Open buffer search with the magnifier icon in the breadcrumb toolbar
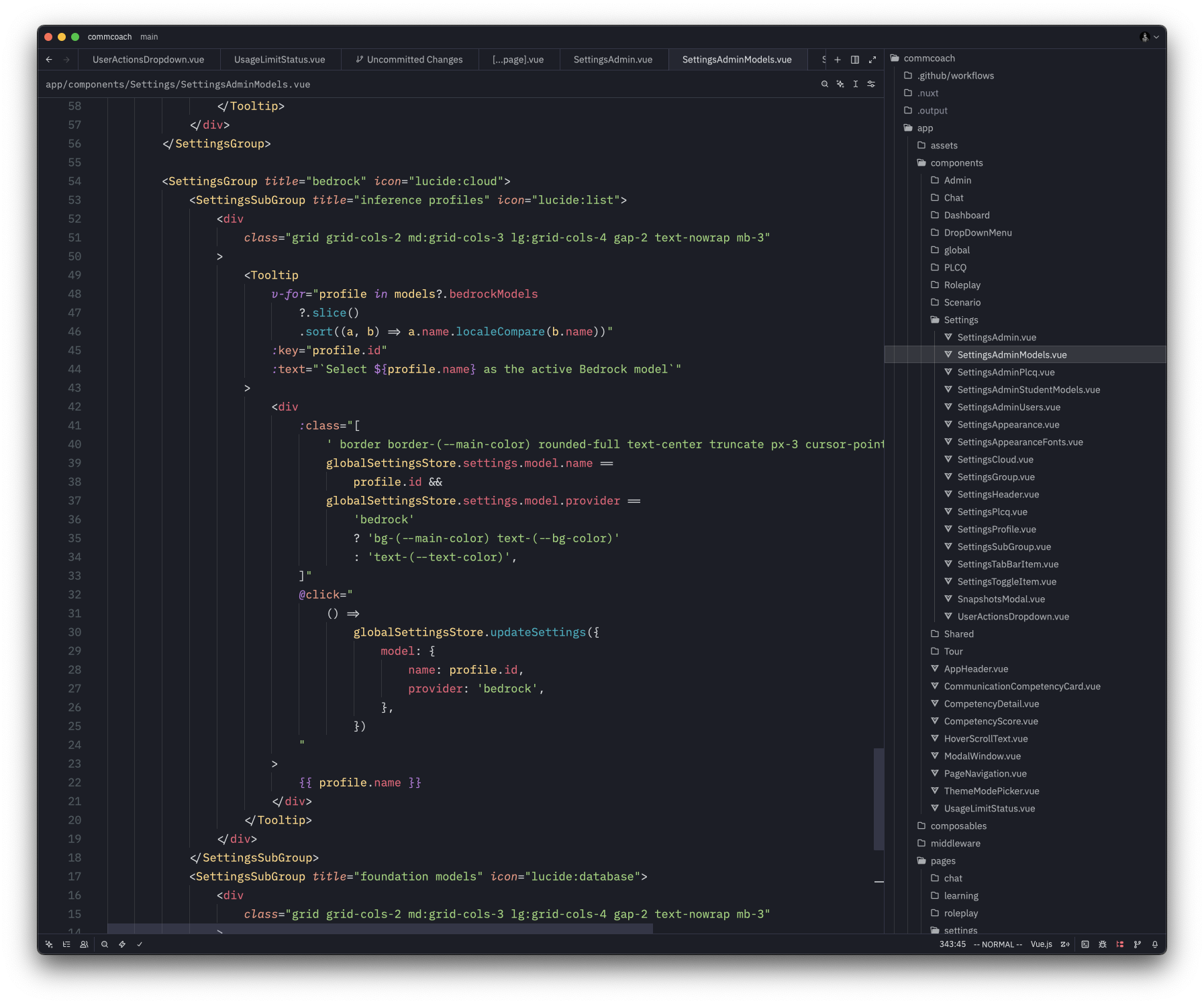 (825, 84)
